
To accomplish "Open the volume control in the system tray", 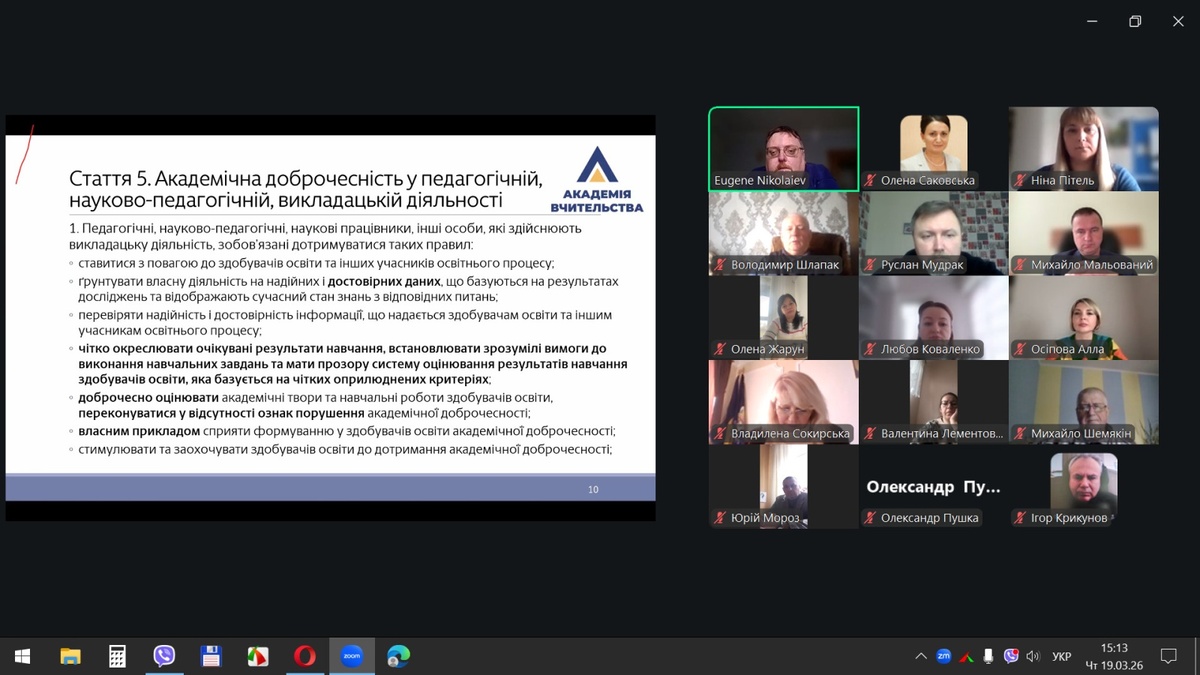I will 1034,656.
